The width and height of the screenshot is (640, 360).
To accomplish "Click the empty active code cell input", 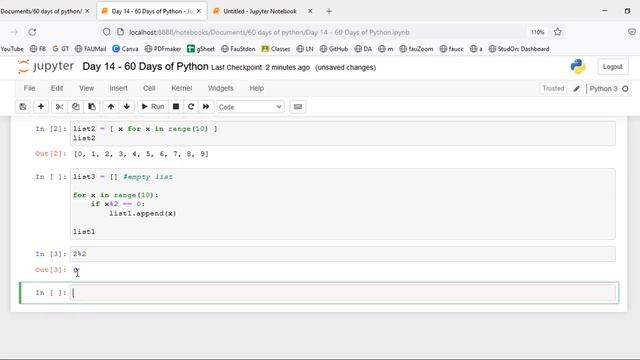I will [x=343, y=293].
